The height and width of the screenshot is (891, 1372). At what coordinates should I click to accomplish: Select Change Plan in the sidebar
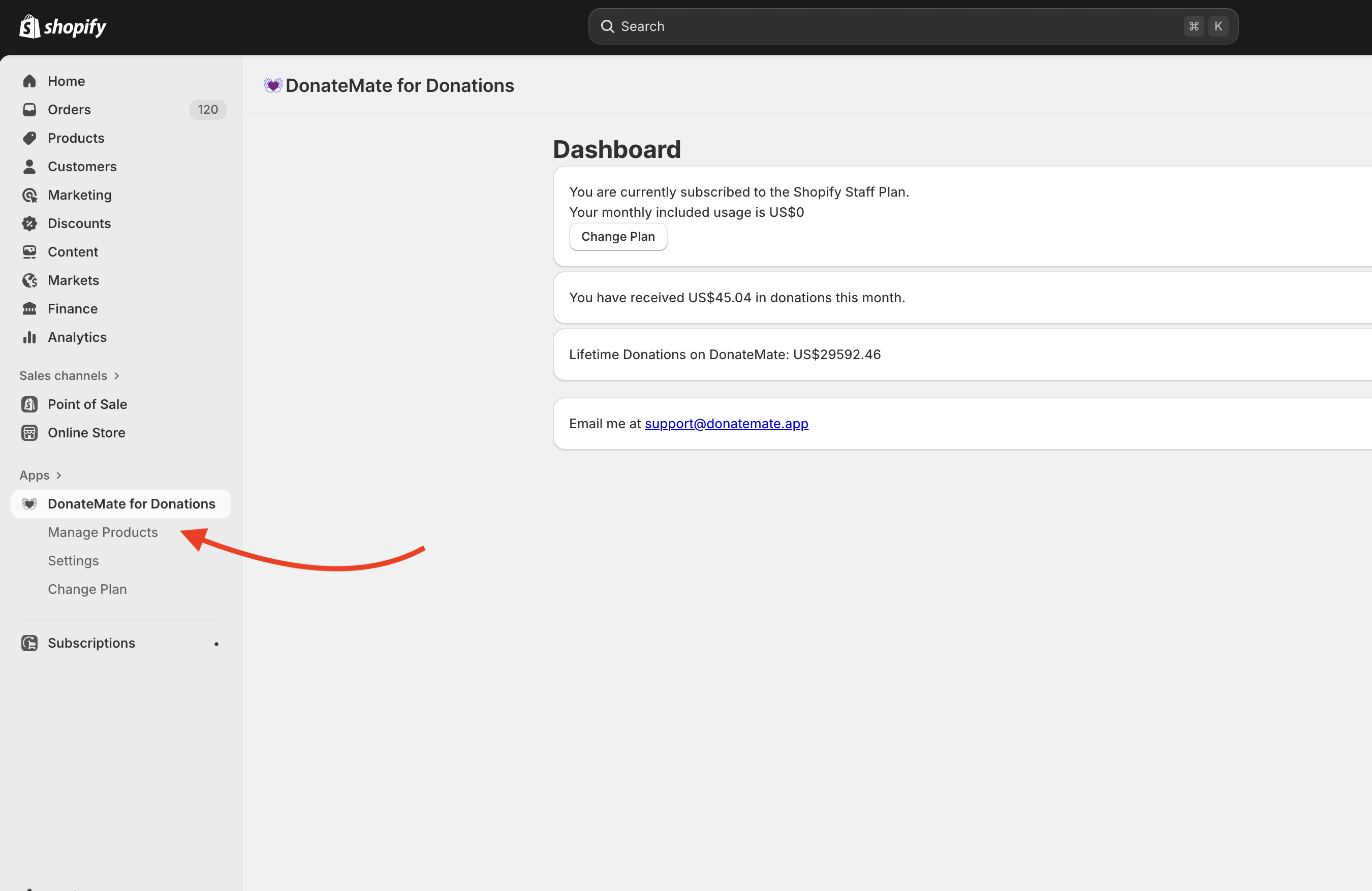[x=87, y=590]
